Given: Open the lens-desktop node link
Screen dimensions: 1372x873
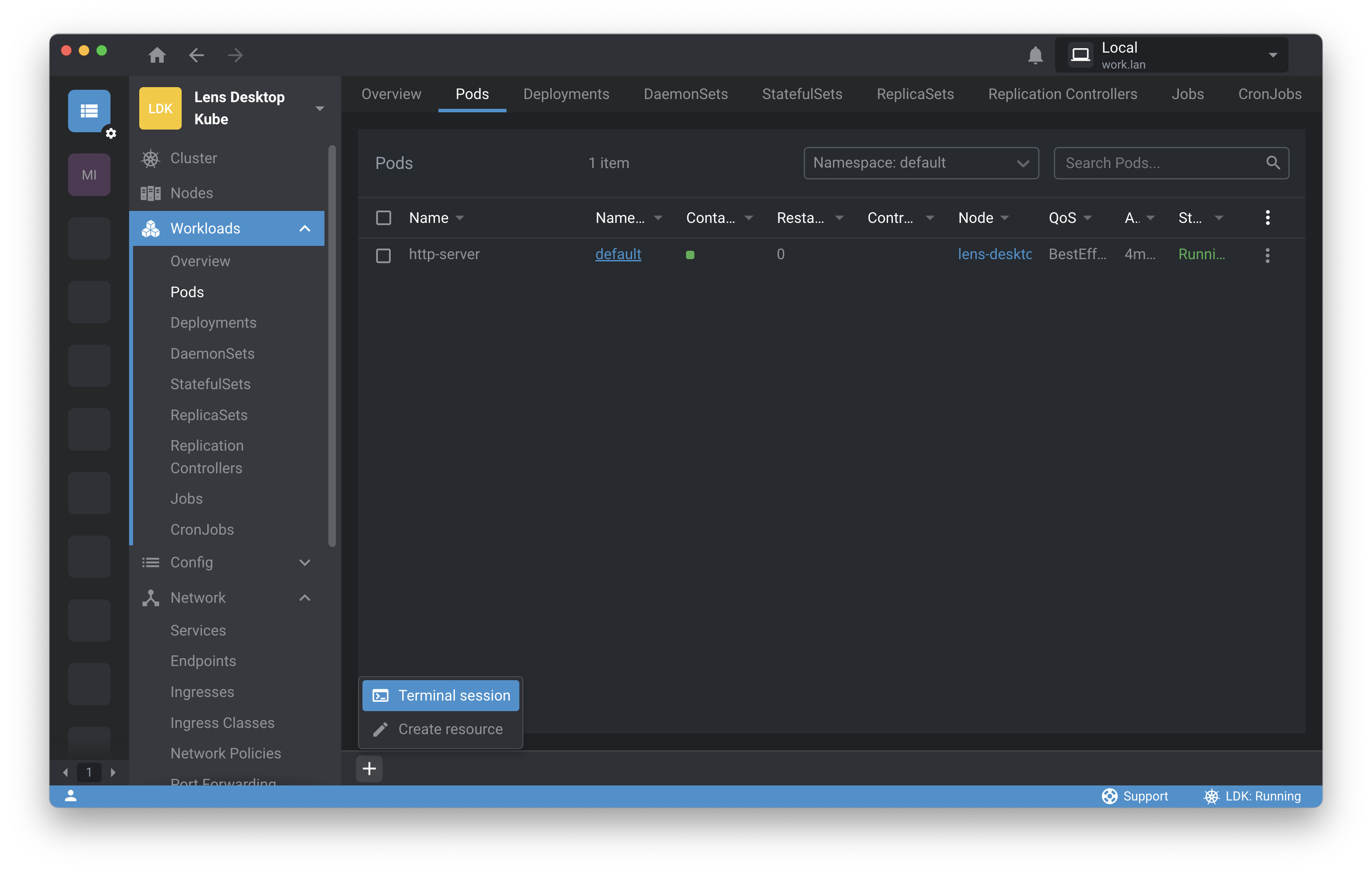Looking at the screenshot, I should (x=994, y=254).
